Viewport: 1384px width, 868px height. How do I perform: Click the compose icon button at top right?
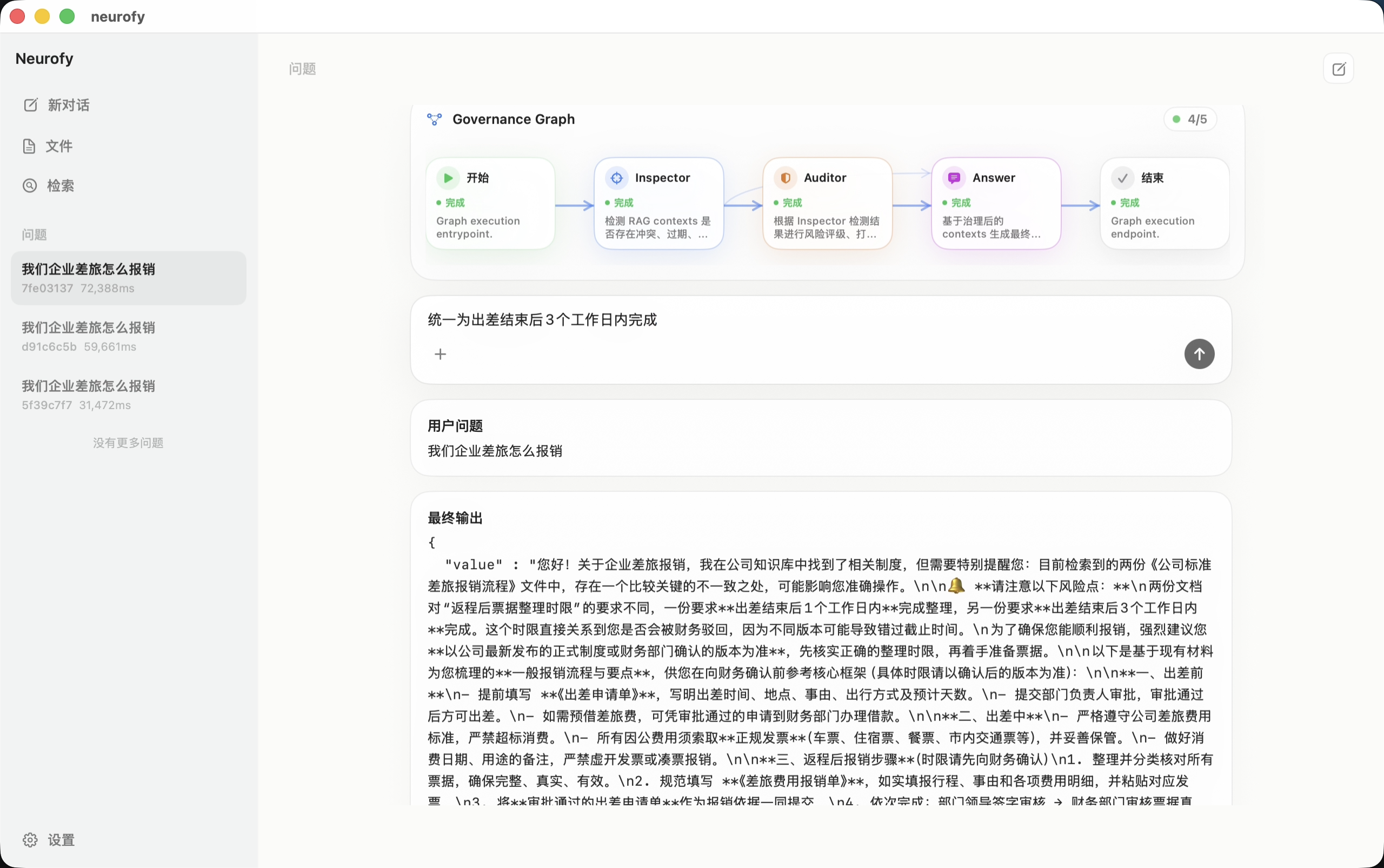[x=1339, y=69]
